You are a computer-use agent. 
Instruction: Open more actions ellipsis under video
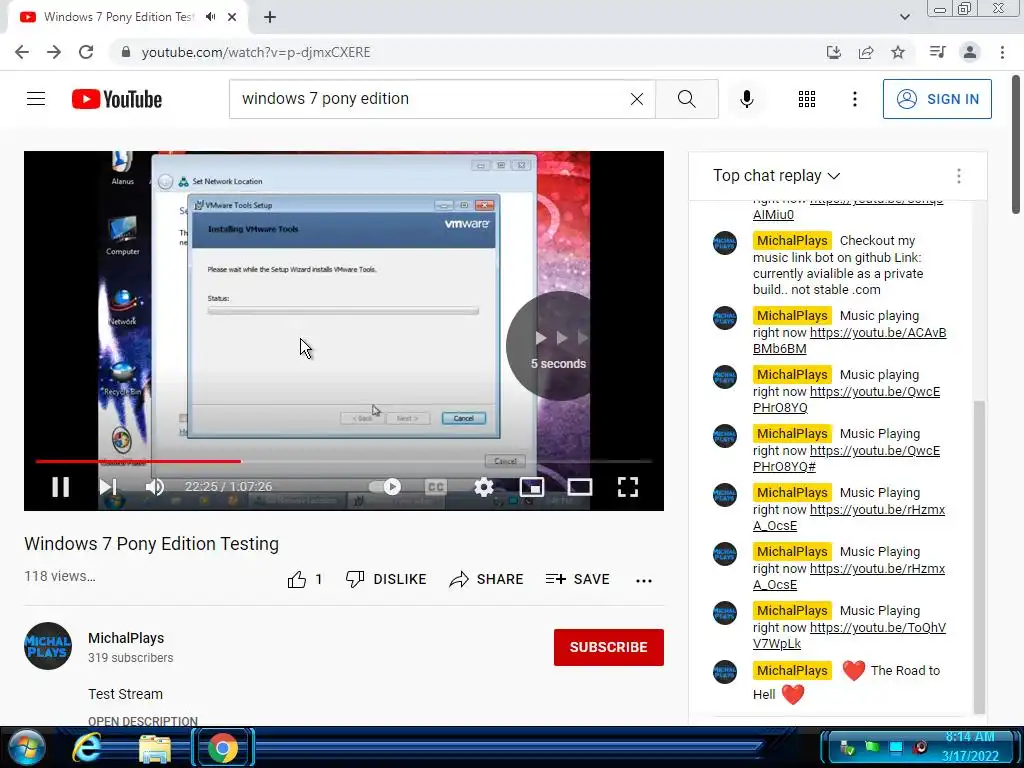644,580
